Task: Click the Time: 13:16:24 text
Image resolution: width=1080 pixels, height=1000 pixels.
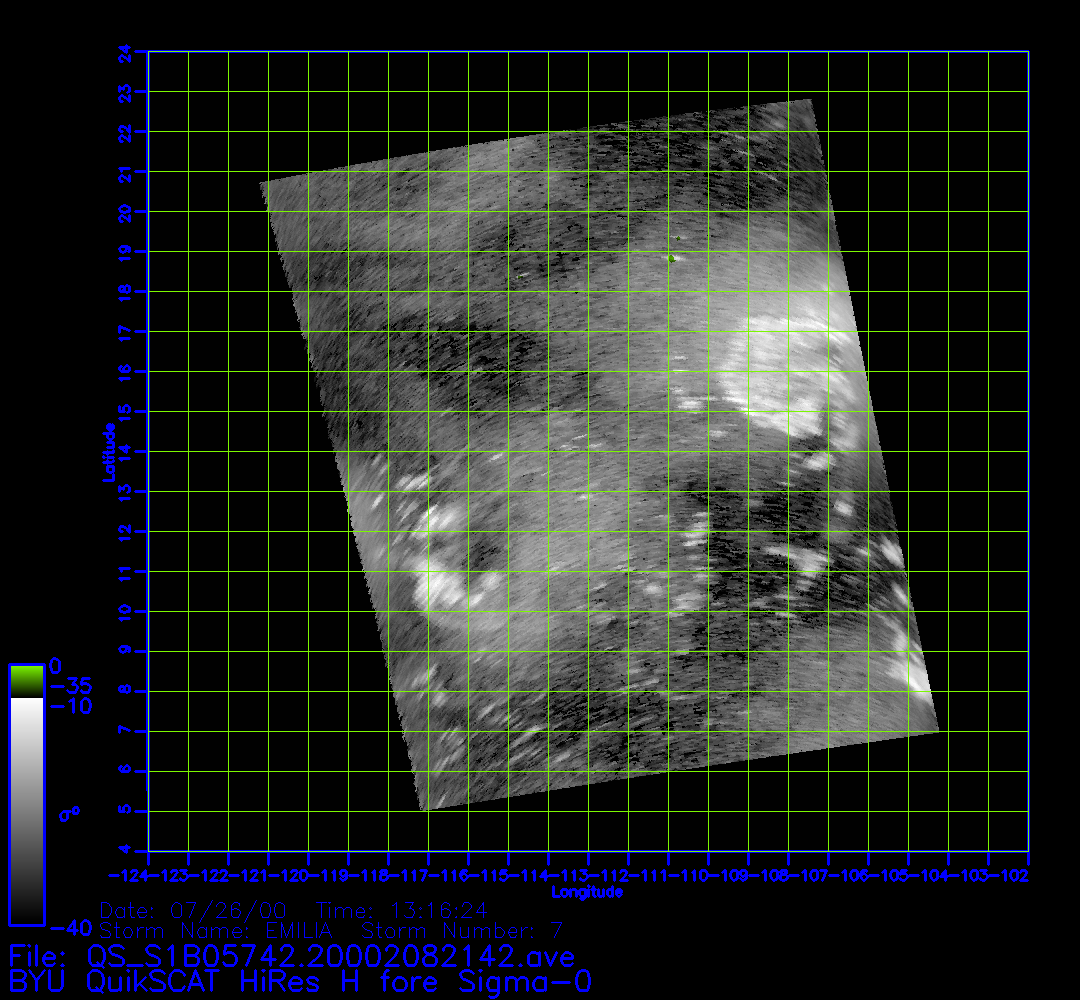Action: coord(402,911)
